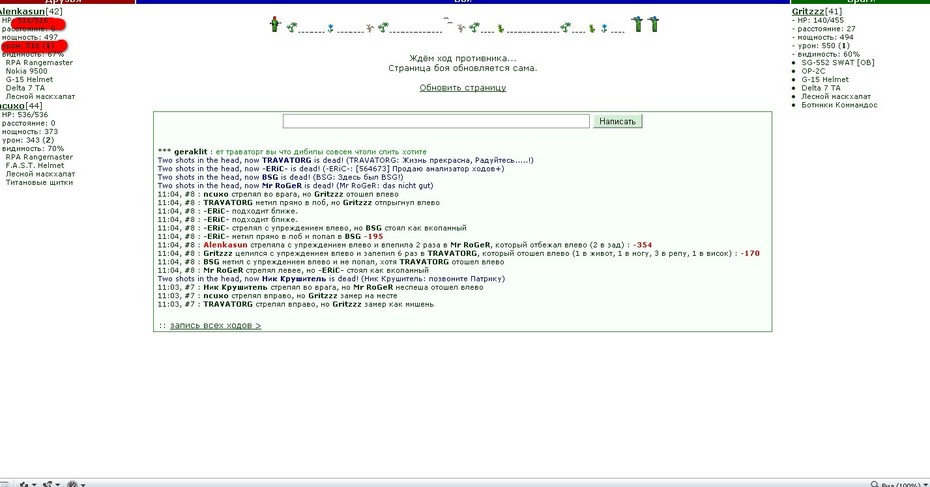Viewport: 930px width, 487px height.
Task: Select Nokia 9500 item under Alenkasun
Action: (26, 71)
